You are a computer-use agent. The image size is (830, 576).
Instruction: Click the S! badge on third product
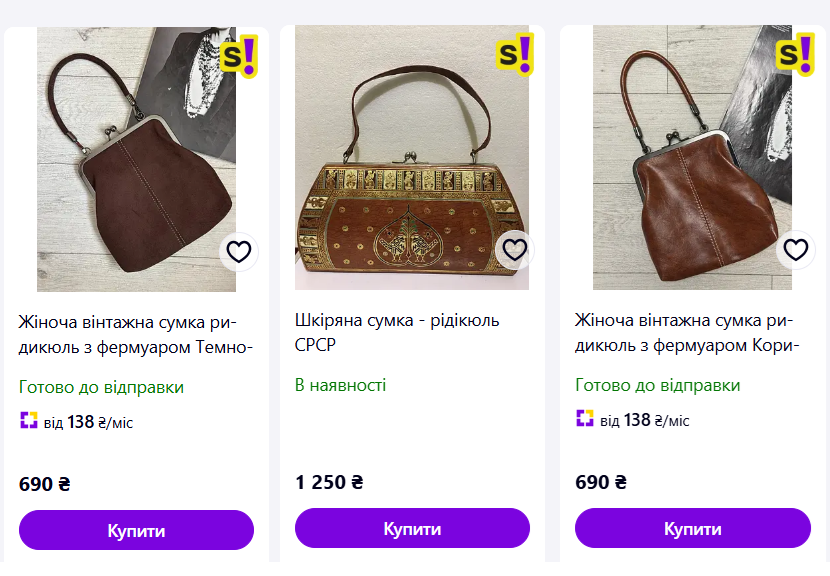[796, 54]
